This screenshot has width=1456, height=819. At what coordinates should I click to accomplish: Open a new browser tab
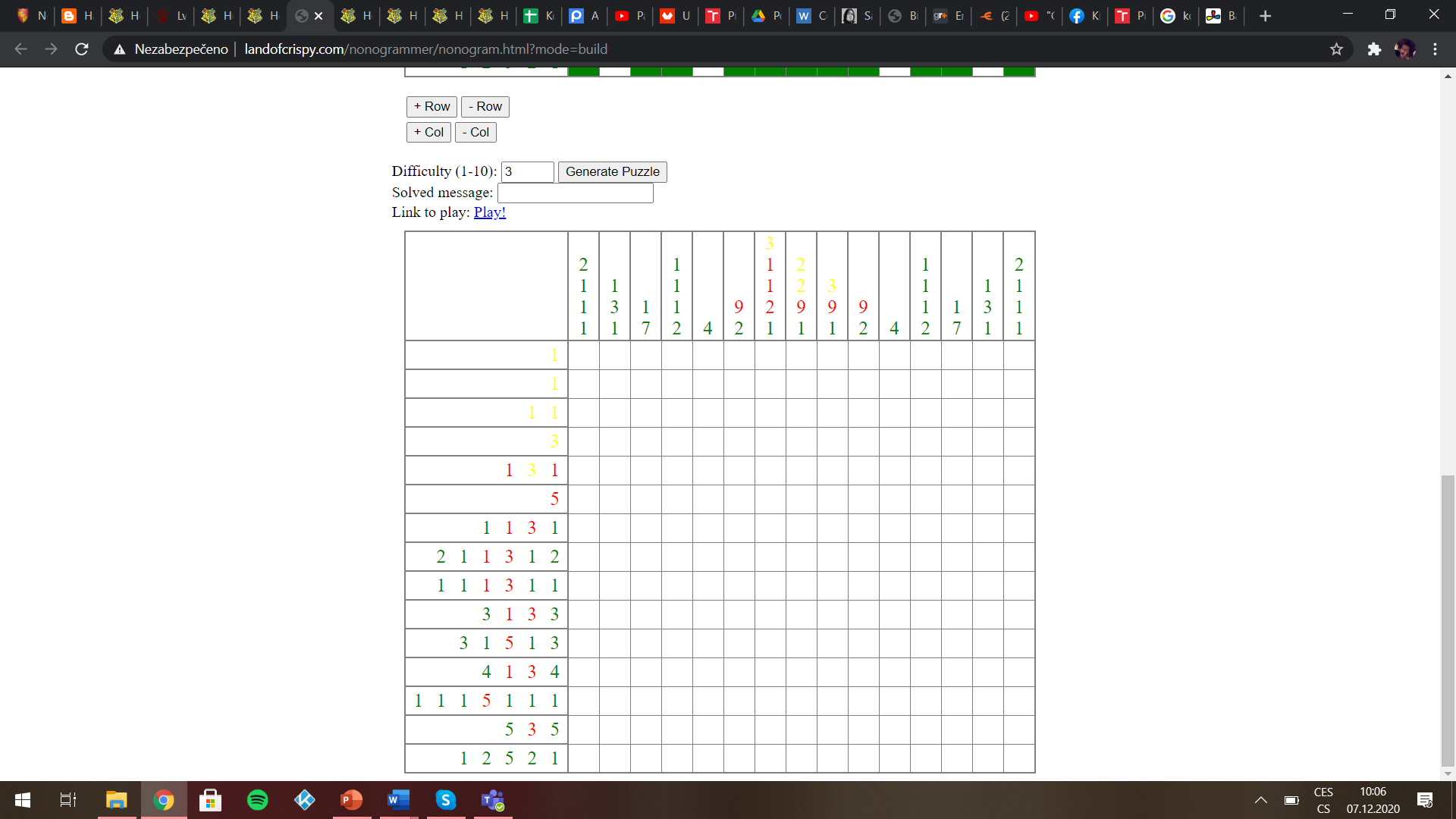(x=1265, y=16)
